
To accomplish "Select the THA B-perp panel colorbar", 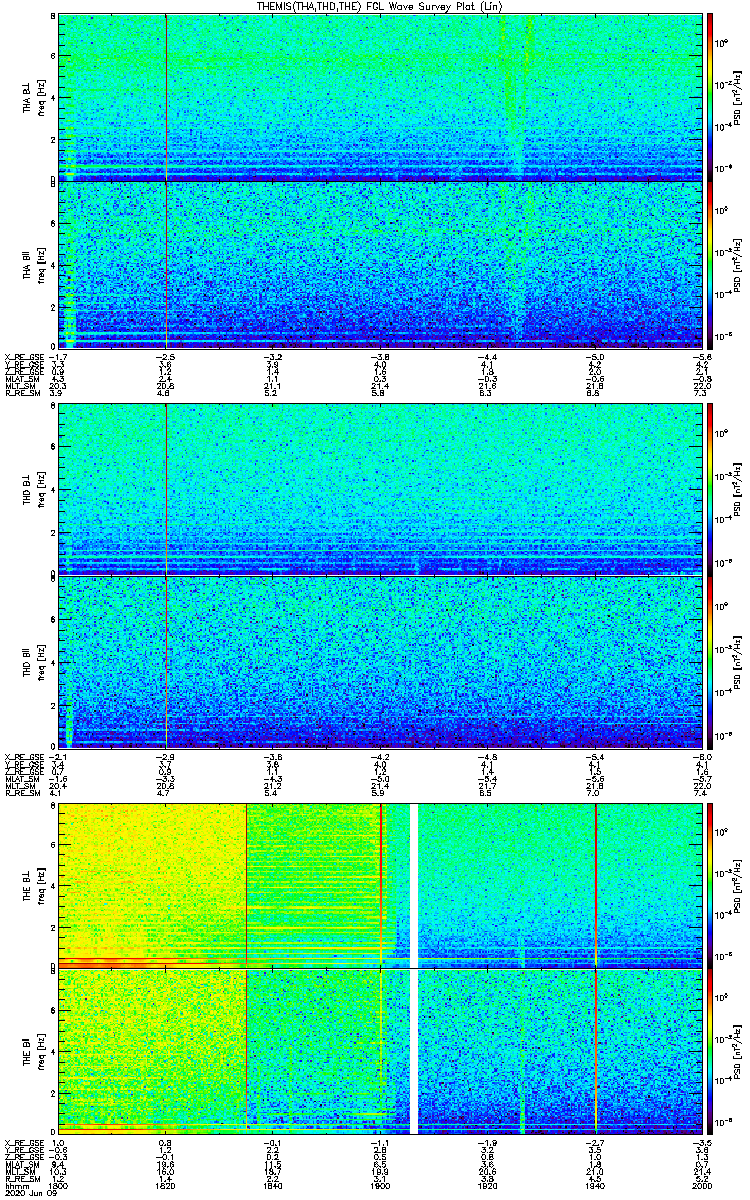I will pos(710,96).
